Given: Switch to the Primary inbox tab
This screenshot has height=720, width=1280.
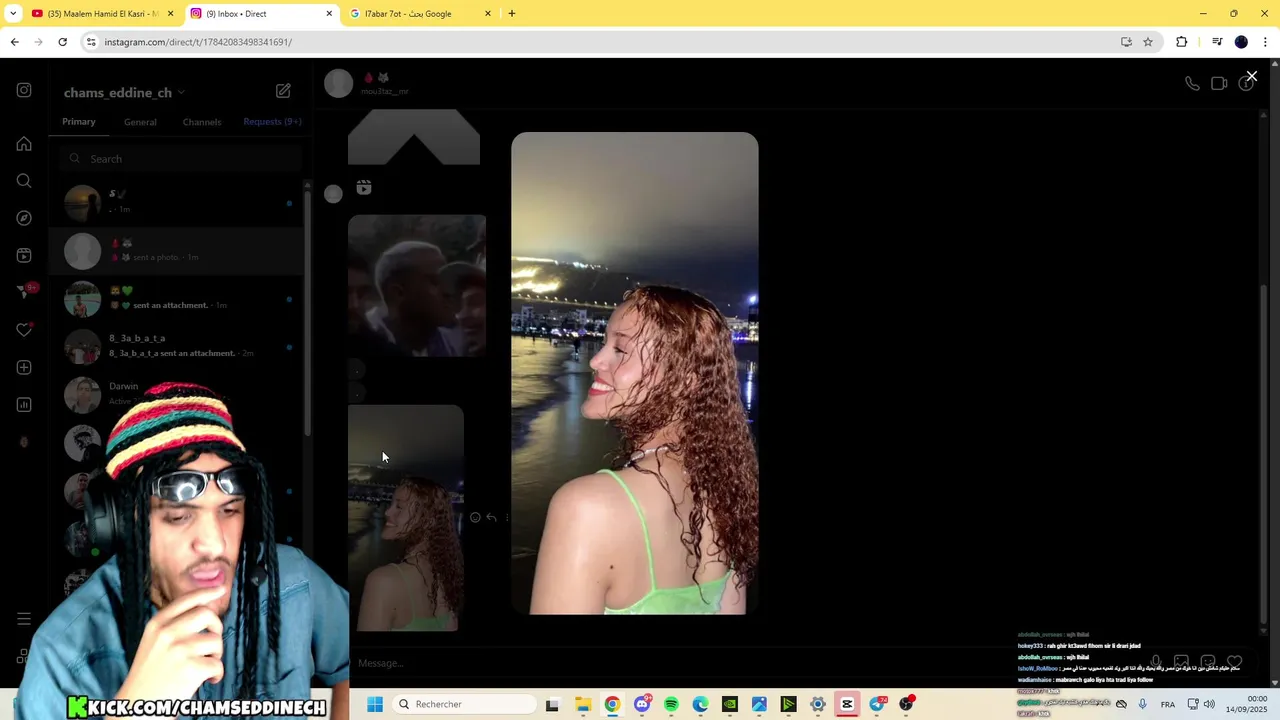Looking at the screenshot, I should tap(79, 122).
